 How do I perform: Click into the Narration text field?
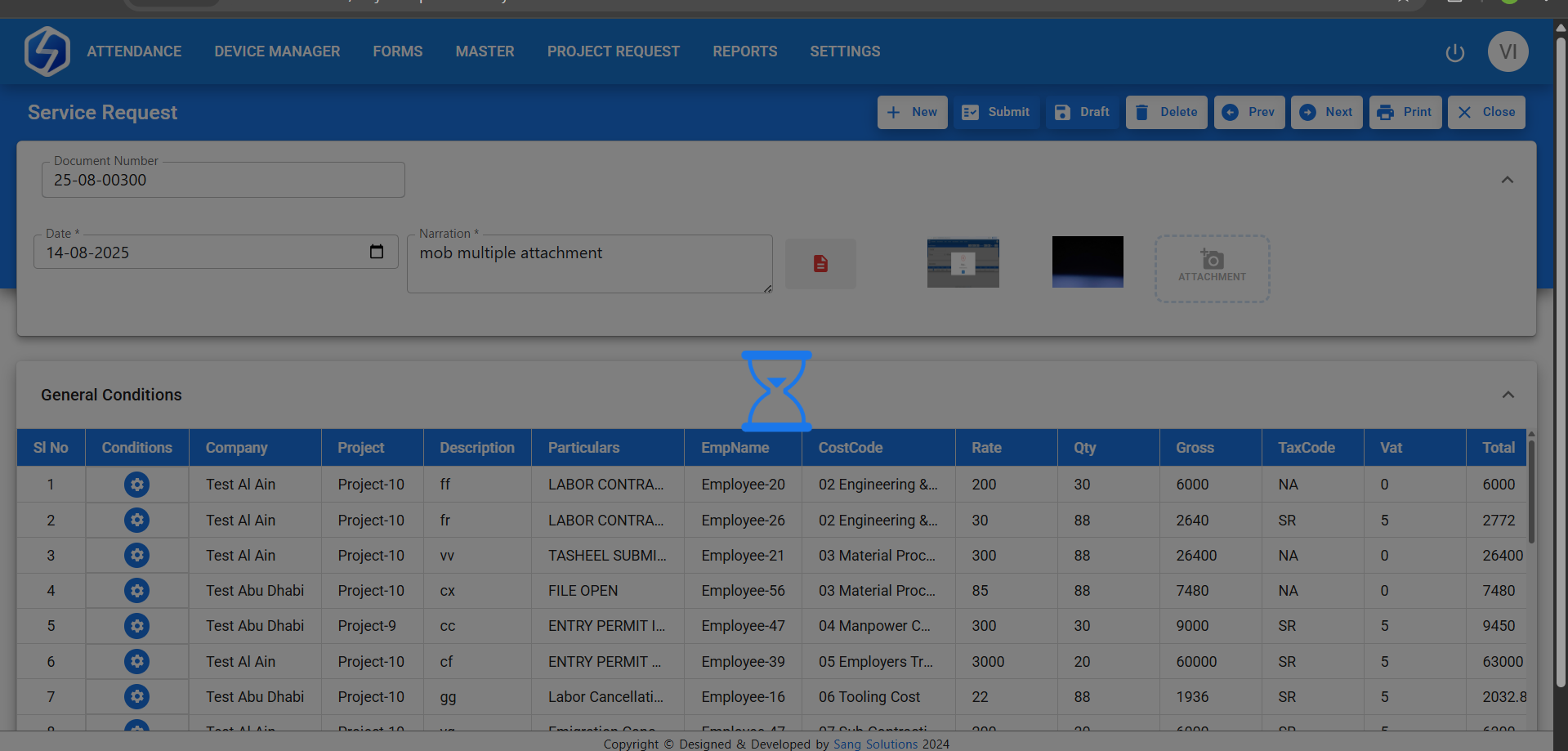[x=588, y=263]
